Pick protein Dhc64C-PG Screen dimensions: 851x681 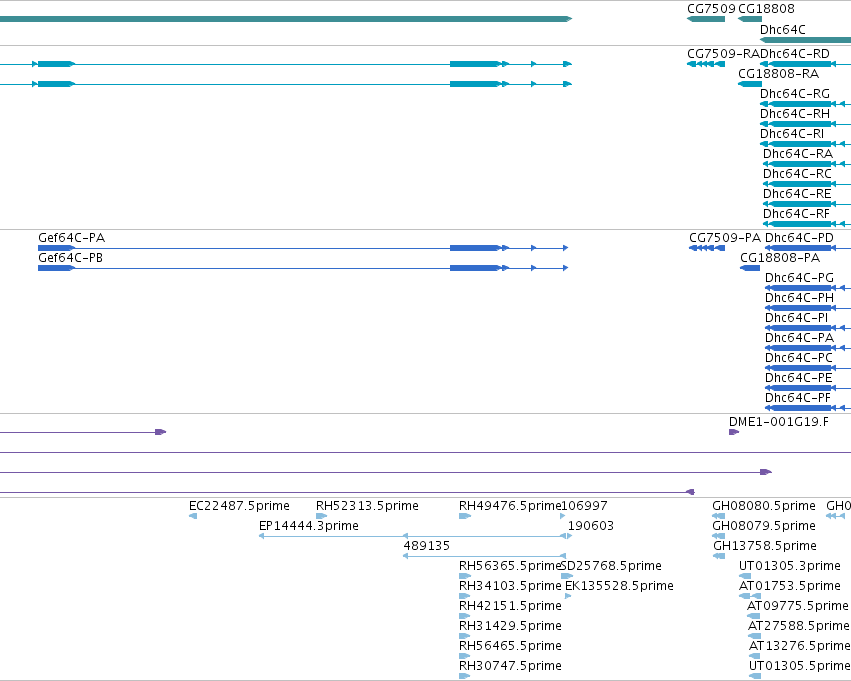point(799,278)
